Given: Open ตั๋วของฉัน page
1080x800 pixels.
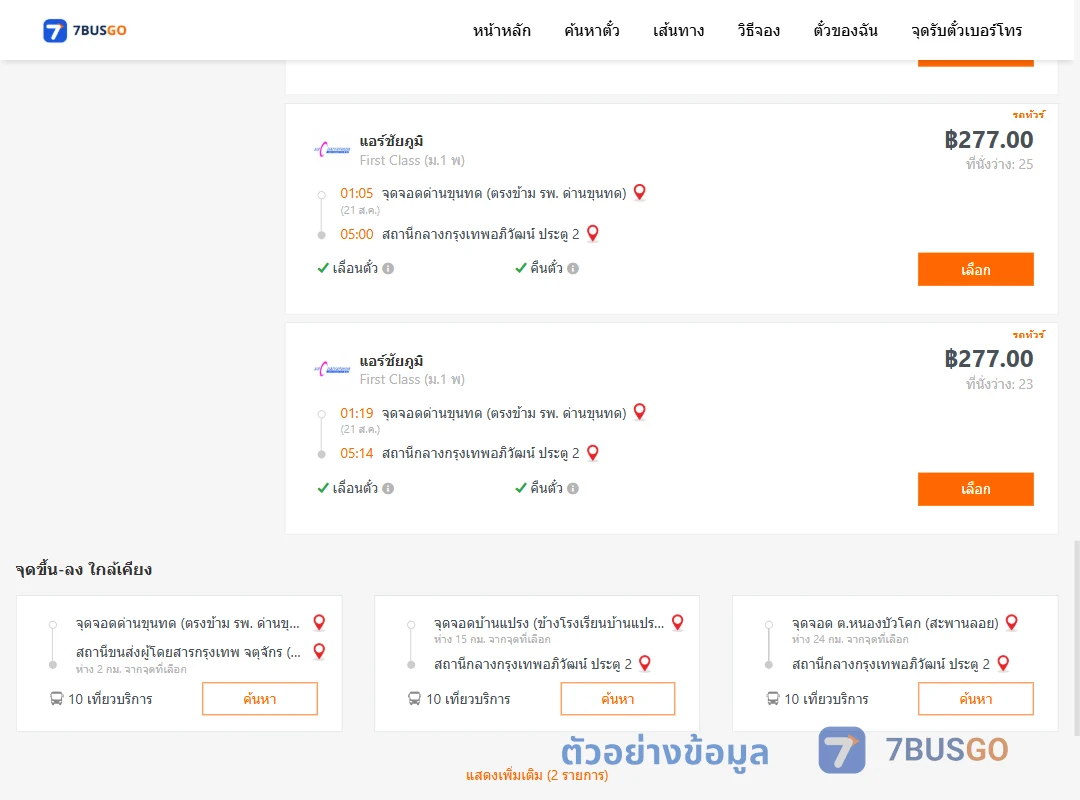Looking at the screenshot, I should point(845,30).
